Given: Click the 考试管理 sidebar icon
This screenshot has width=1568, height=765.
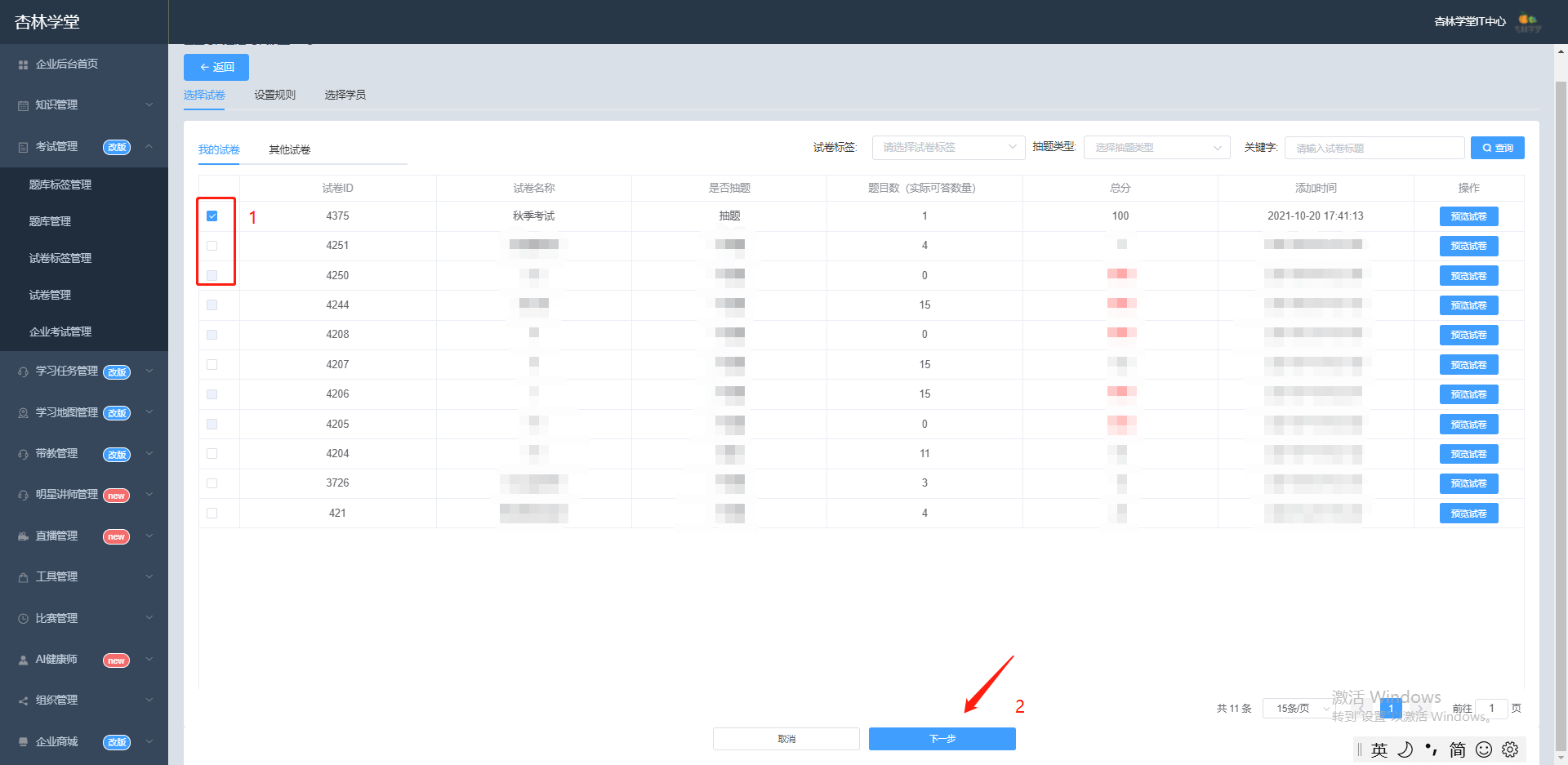Looking at the screenshot, I should (23, 147).
